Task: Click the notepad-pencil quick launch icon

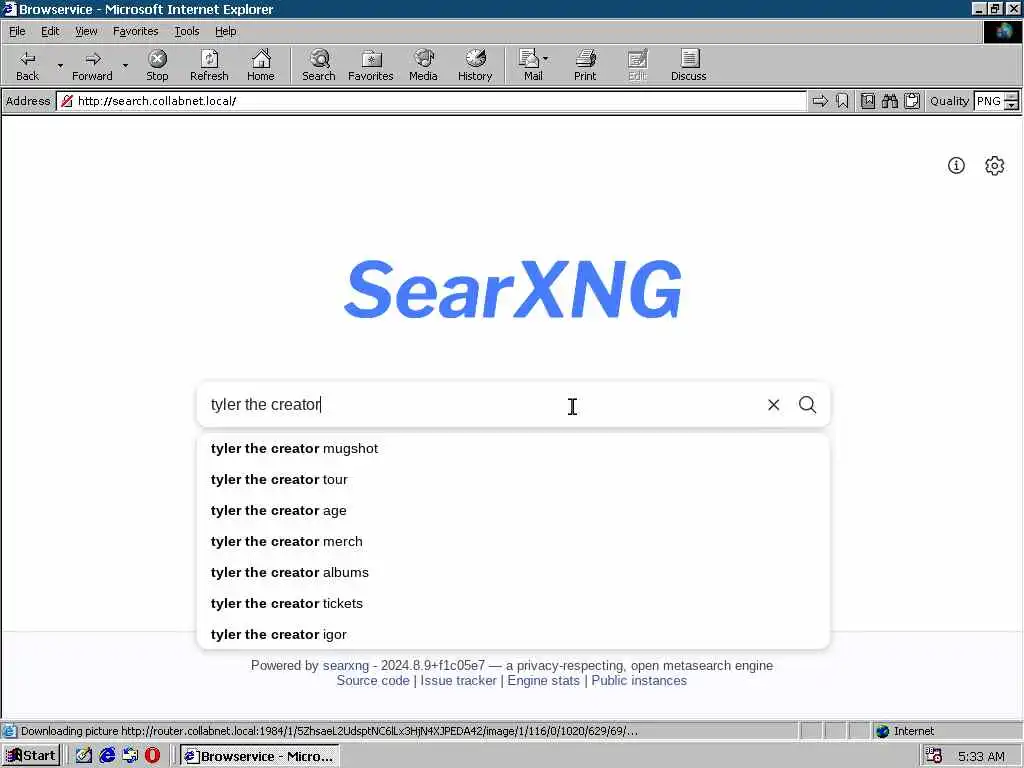Action: point(84,756)
